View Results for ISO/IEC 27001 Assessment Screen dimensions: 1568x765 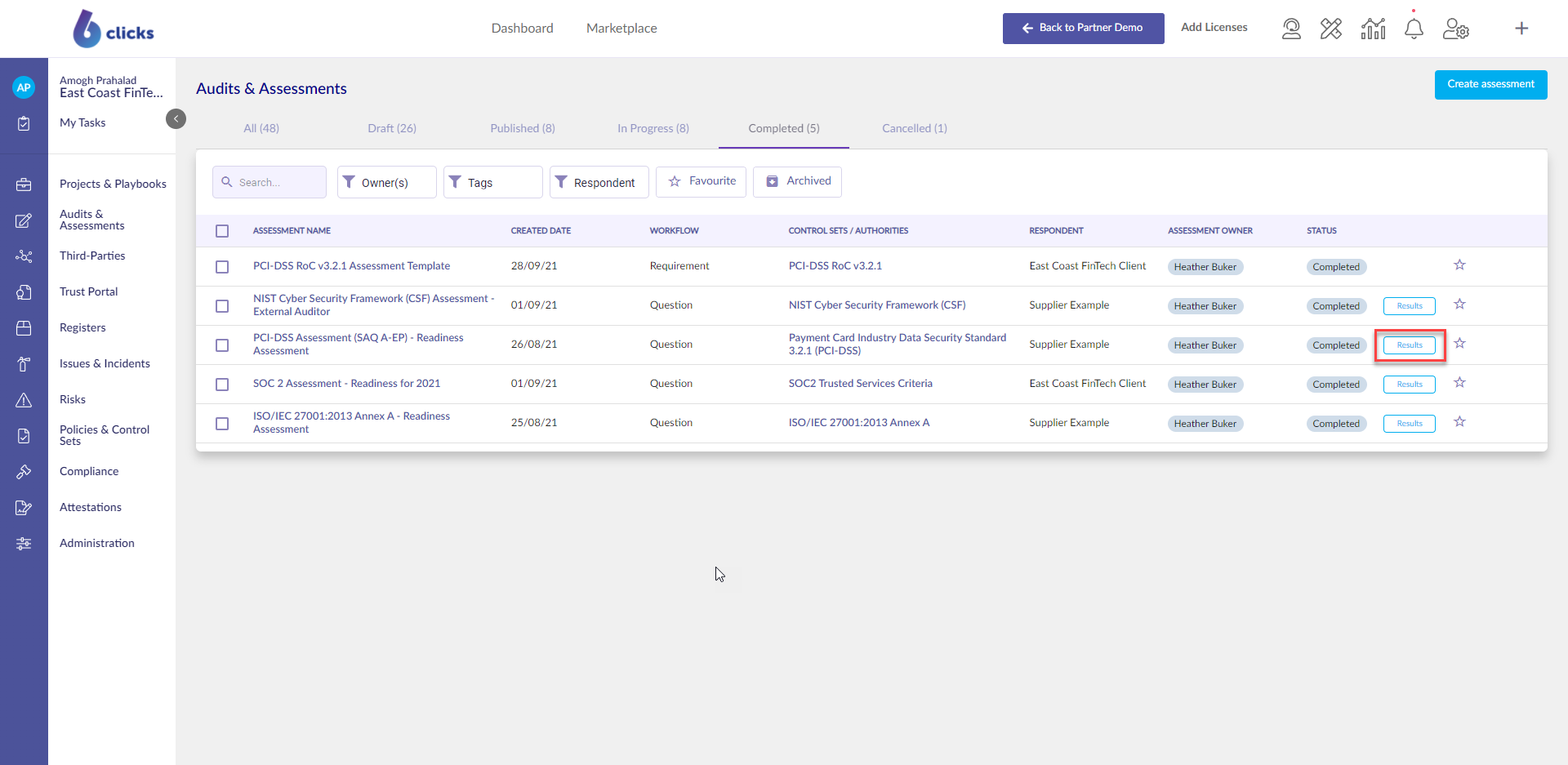point(1409,424)
